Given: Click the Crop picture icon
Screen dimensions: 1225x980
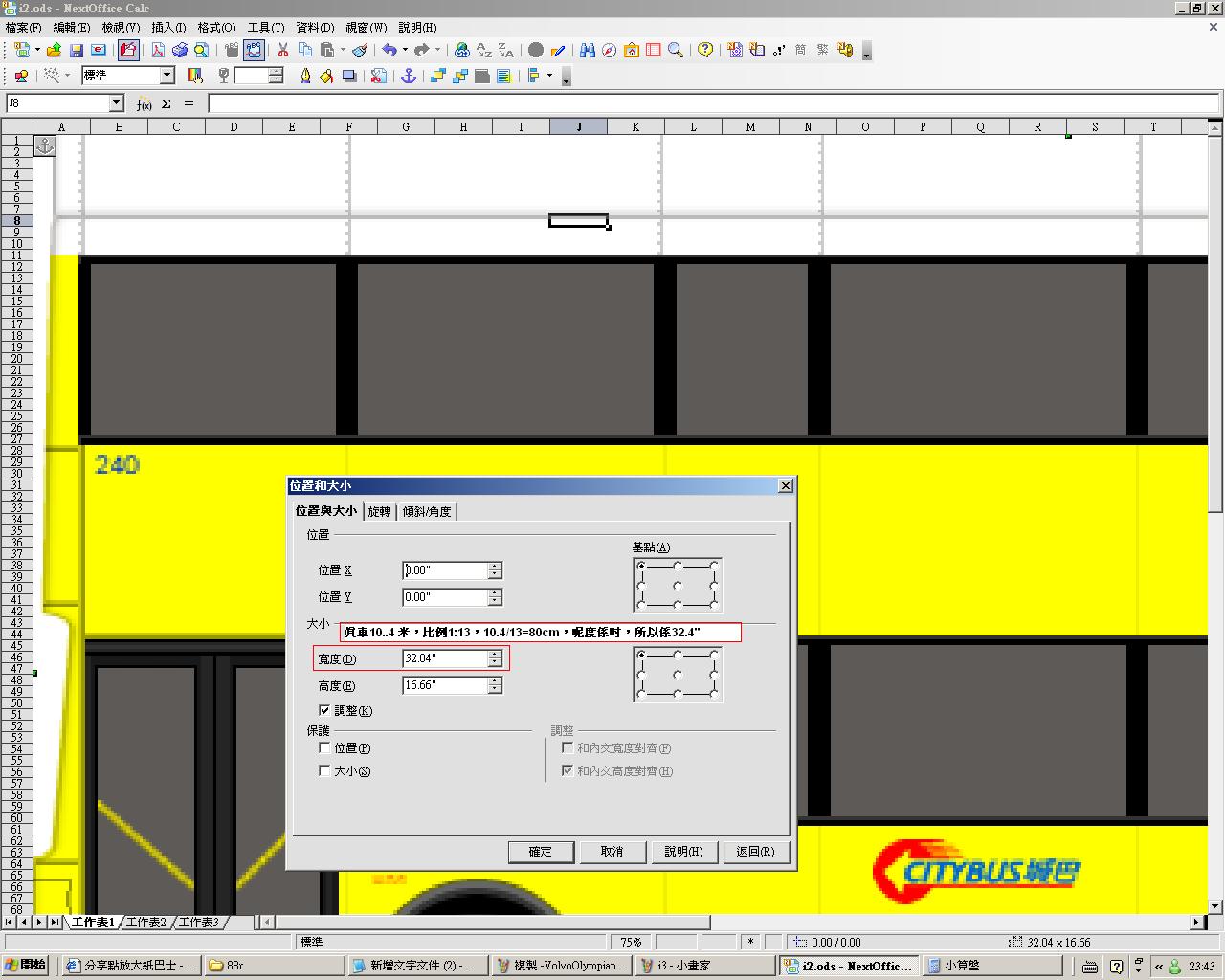Looking at the screenshot, I should (x=379, y=76).
